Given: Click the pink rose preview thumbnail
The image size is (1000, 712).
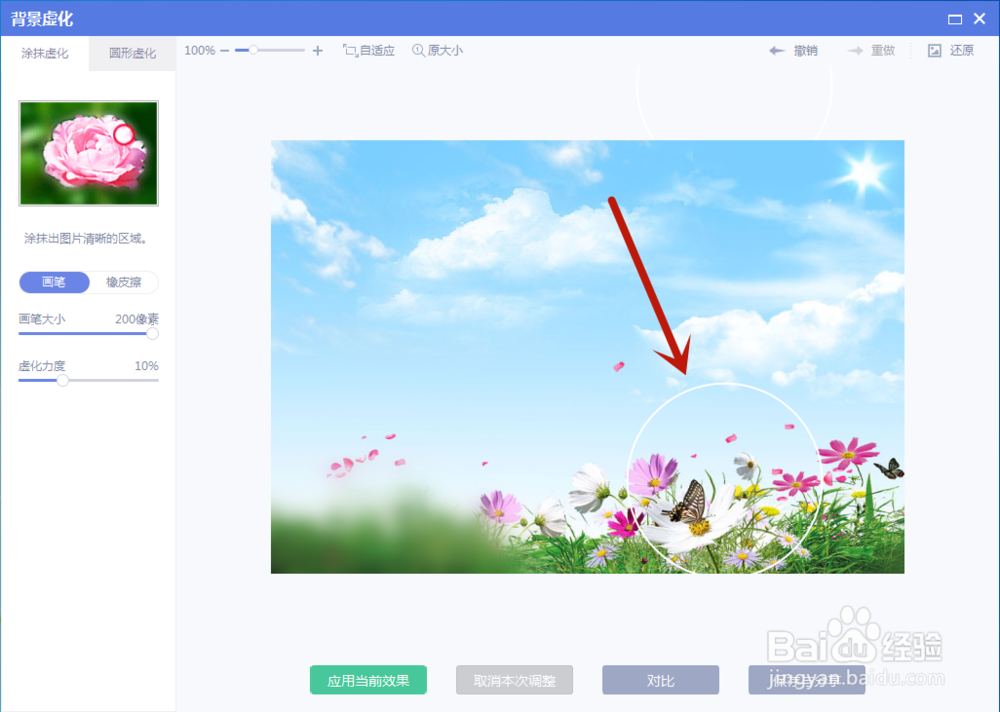Looking at the screenshot, I should click(89, 153).
